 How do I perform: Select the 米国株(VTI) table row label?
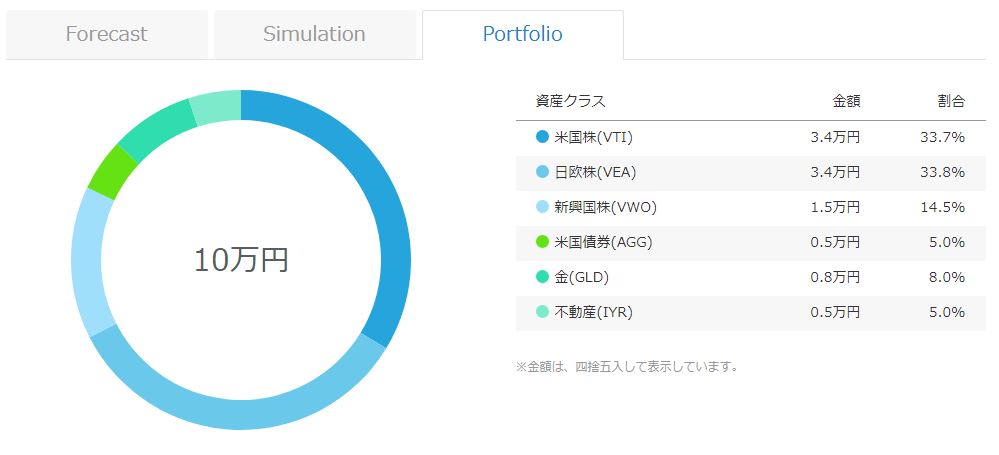(x=593, y=137)
